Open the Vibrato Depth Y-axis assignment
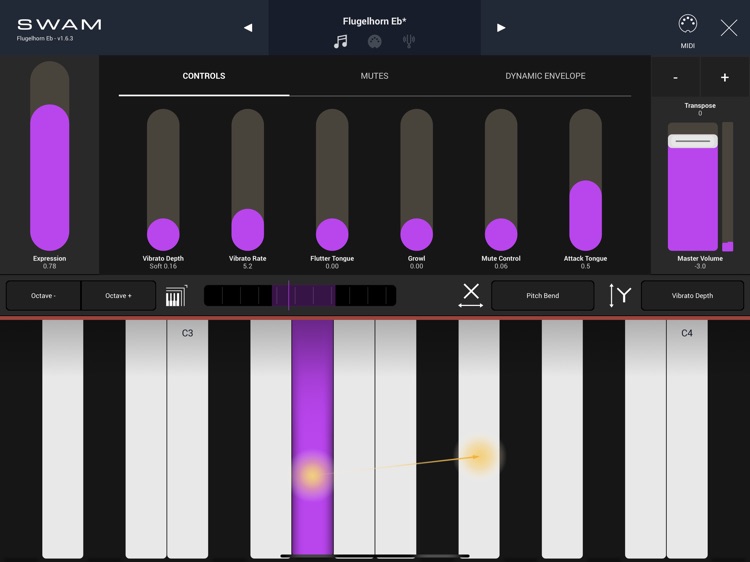750x562 pixels. click(x=692, y=296)
